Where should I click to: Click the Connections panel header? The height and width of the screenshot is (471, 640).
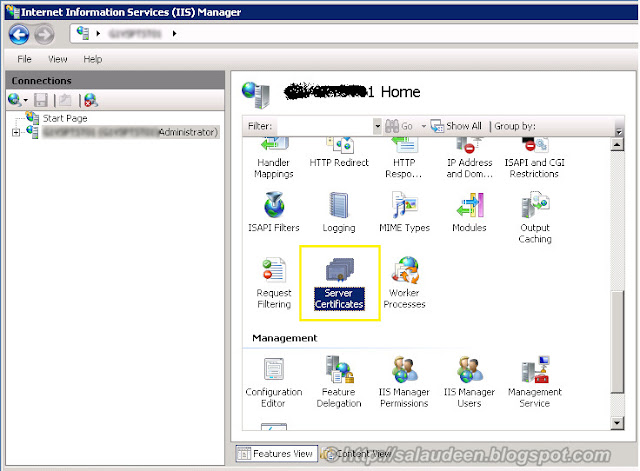[x=115, y=80]
